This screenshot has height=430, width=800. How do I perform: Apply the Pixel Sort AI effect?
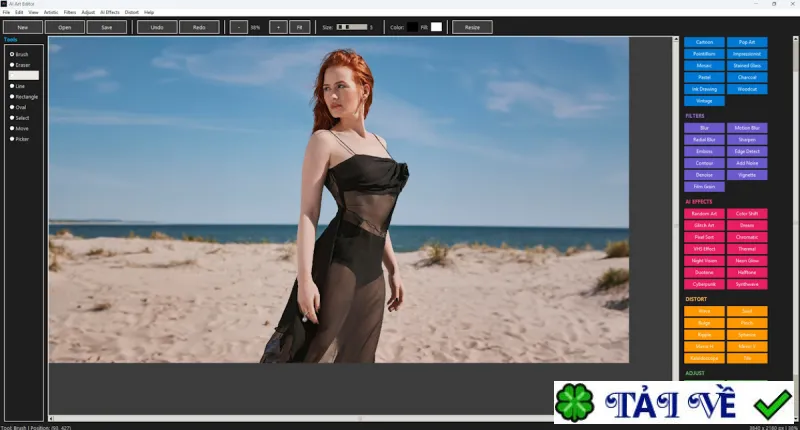[704, 237]
